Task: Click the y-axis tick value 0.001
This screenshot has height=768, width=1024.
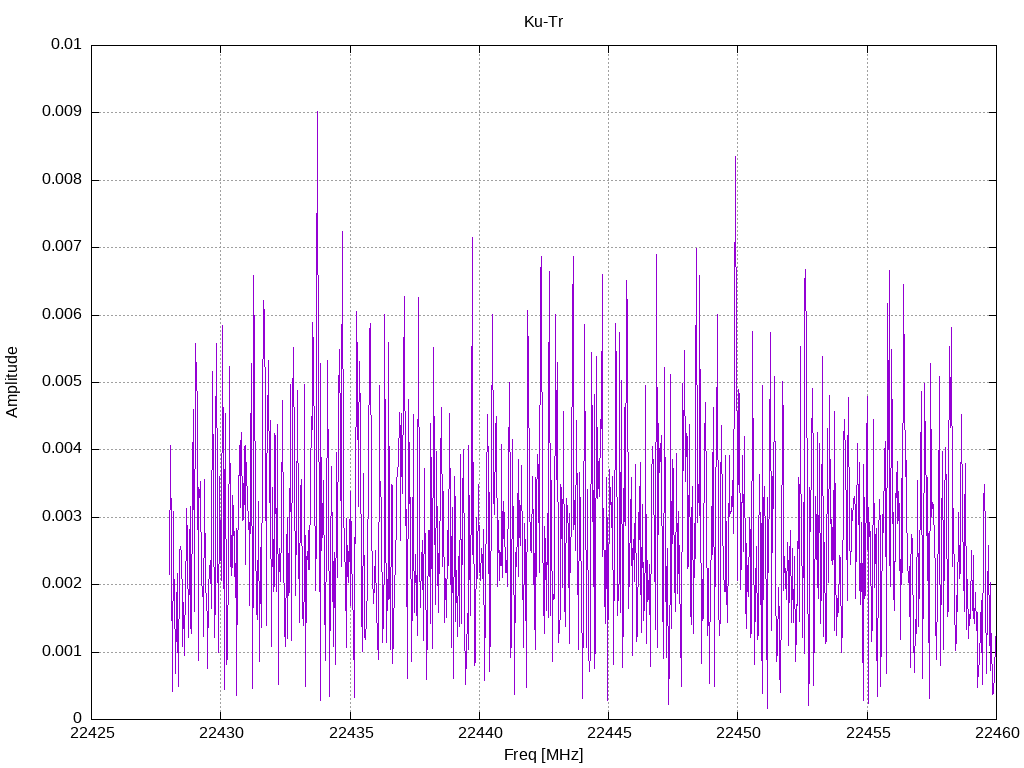Action: (62, 652)
